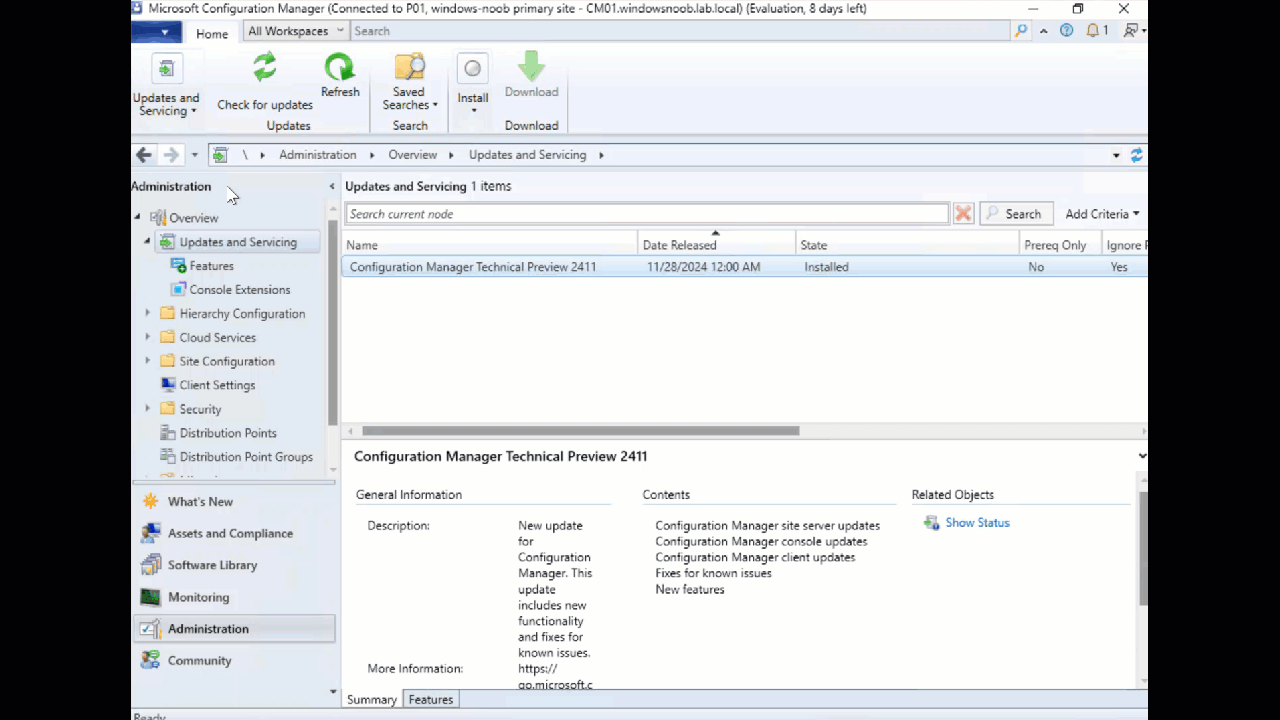Clear search with the red X icon
Image resolution: width=1280 pixels, height=720 pixels.
click(x=963, y=214)
